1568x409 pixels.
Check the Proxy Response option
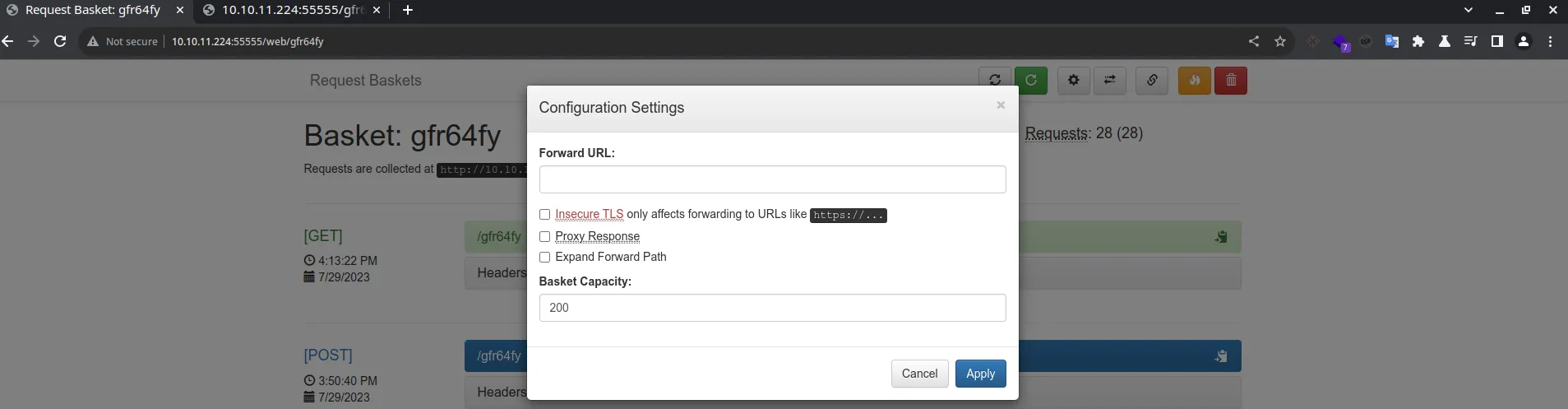(544, 237)
